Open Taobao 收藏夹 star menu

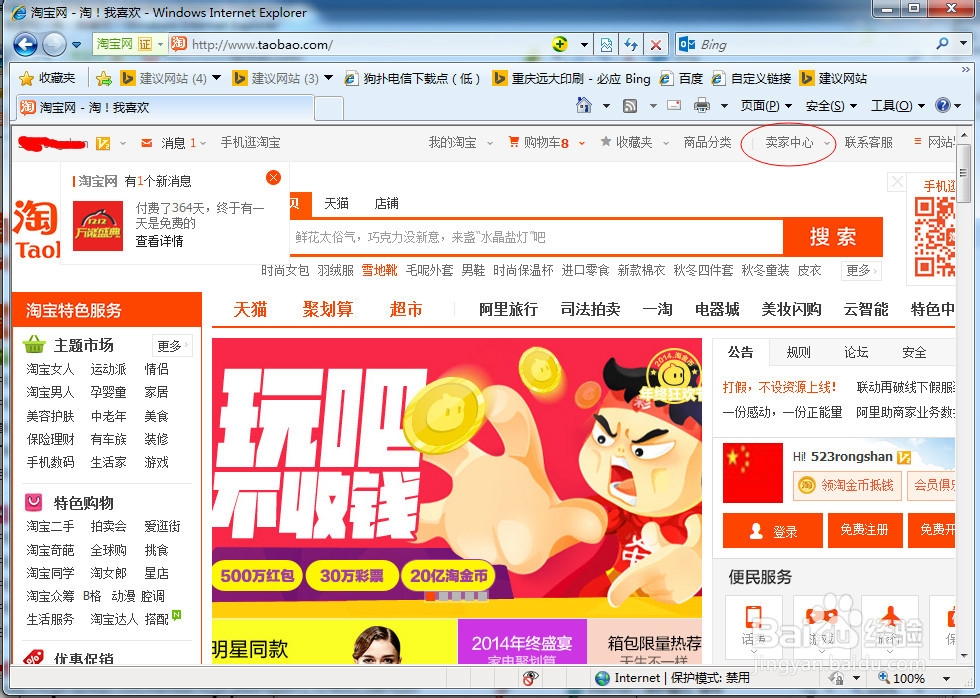pyautogui.click(x=634, y=142)
